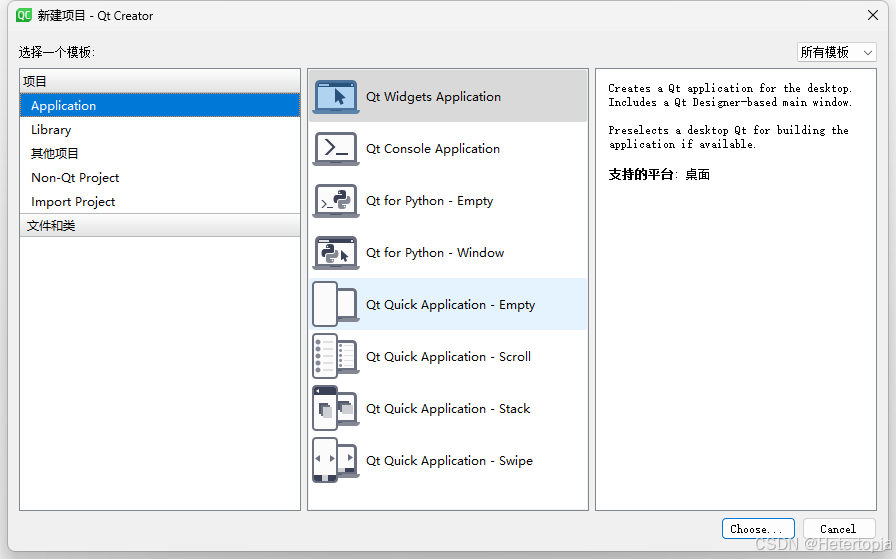Click the Qt Quick Application Swipe icon
Image resolution: width=896 pixels, height=559 pixels.
336,460
